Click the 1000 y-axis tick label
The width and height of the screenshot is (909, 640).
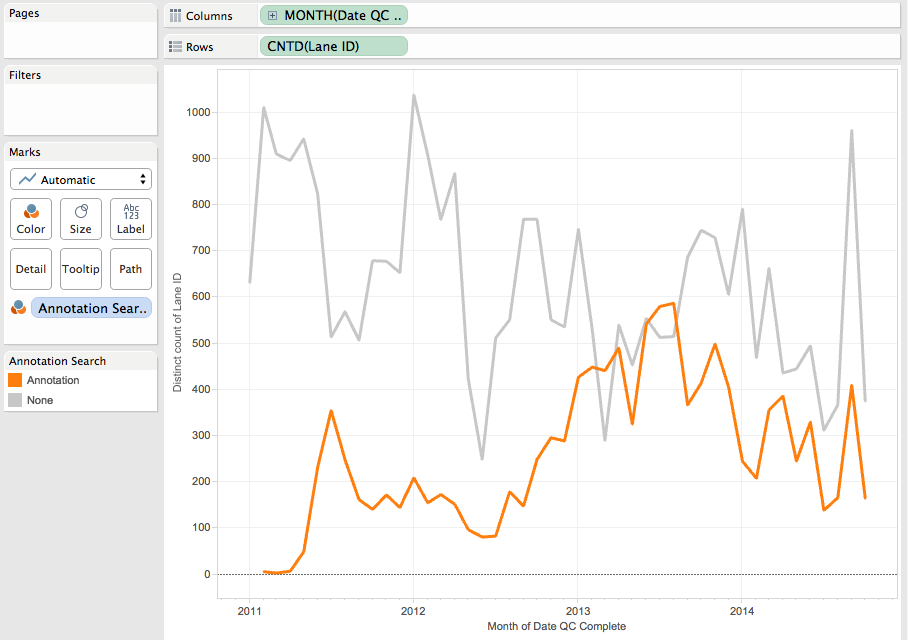pos(198,112)
